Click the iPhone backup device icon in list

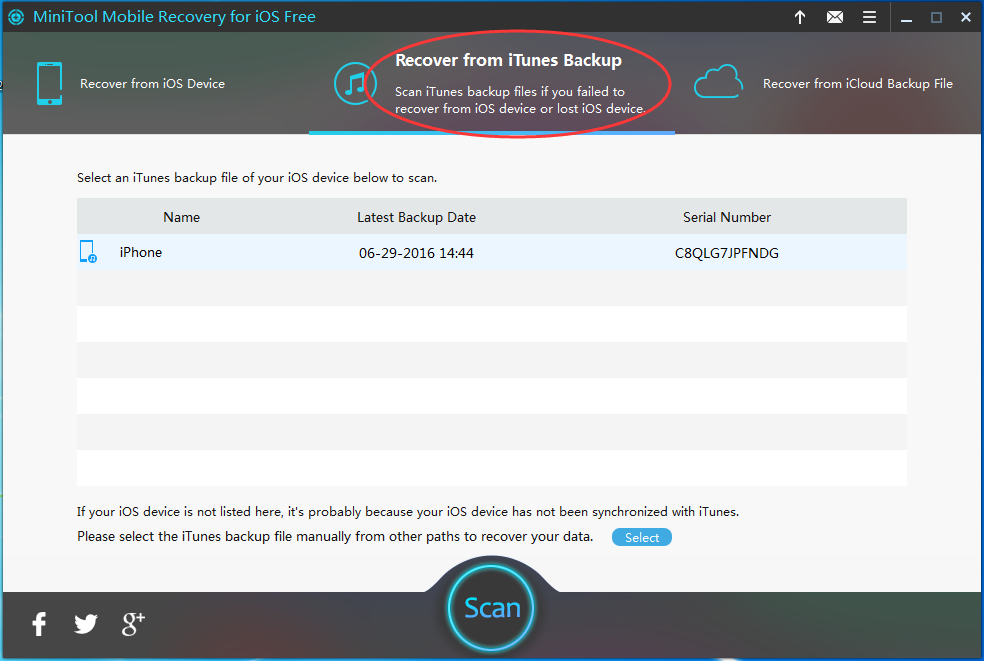(x=88, y=252)
